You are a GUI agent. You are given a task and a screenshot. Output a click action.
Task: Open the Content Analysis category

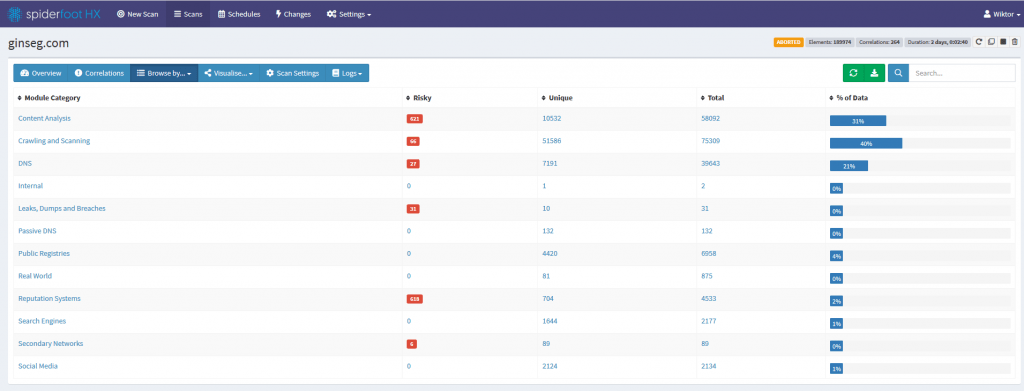(x=44, y=118)
